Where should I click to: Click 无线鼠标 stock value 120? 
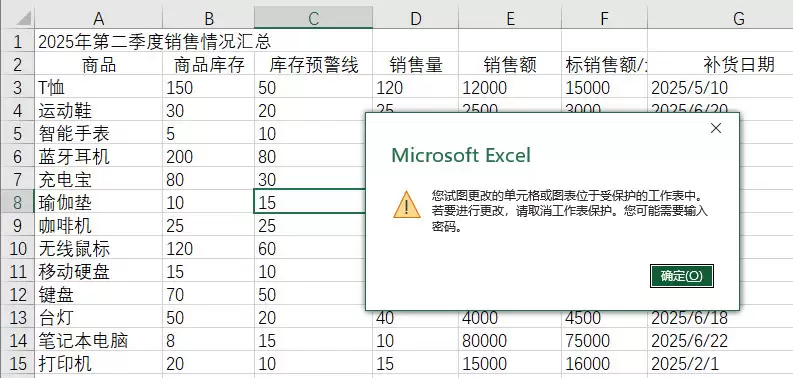click(x=208, y=248)
